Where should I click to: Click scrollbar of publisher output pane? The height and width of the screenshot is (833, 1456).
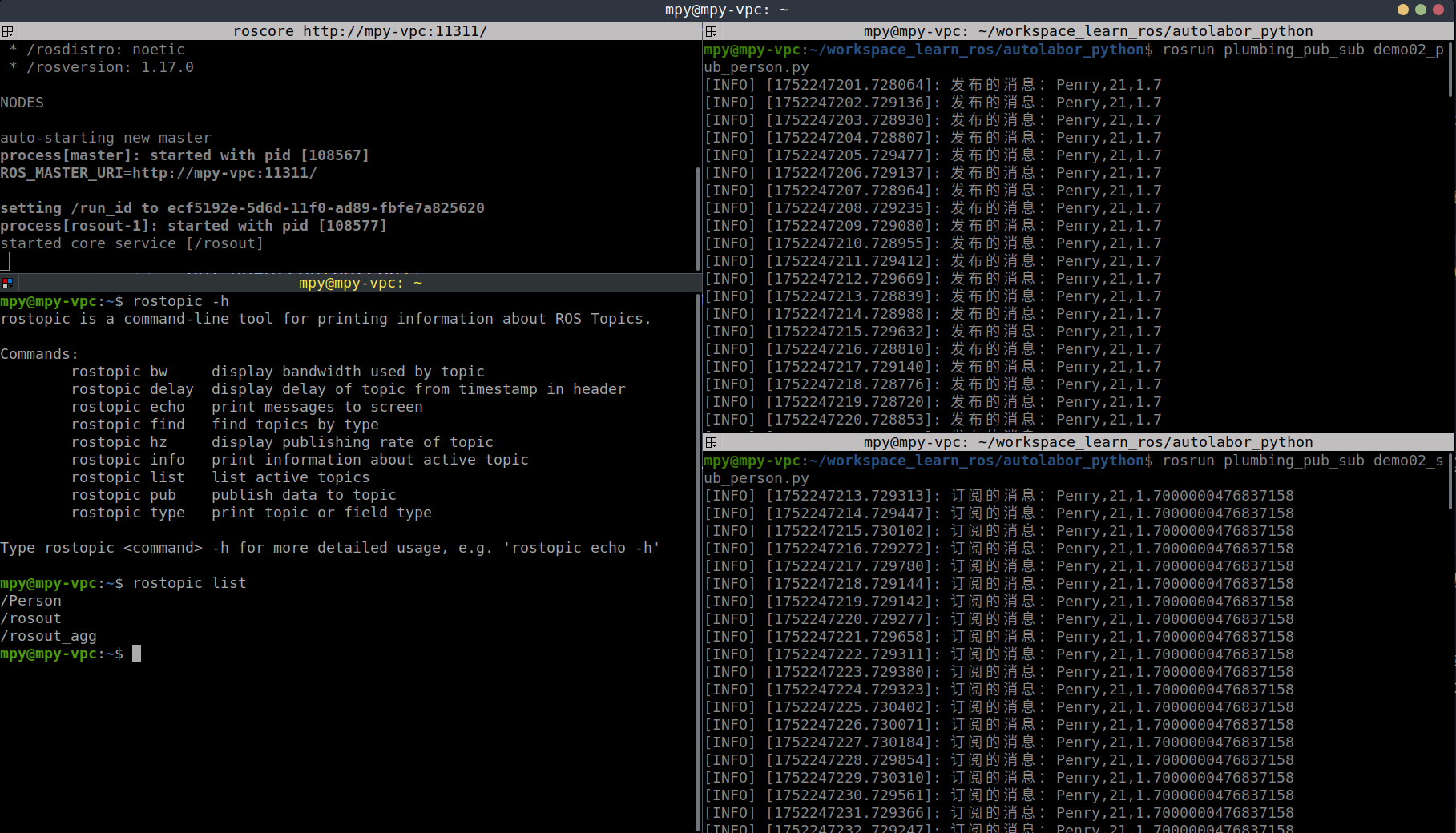[1451, 72]
